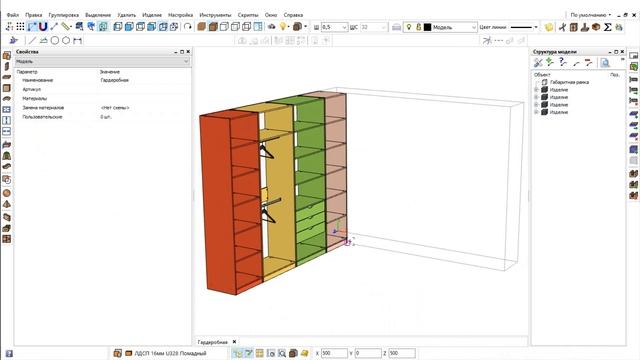Click the topmost icon in the right vertical toolbar
The width and height of the screenshot is (640, 360).
click(x=633, y=56)
